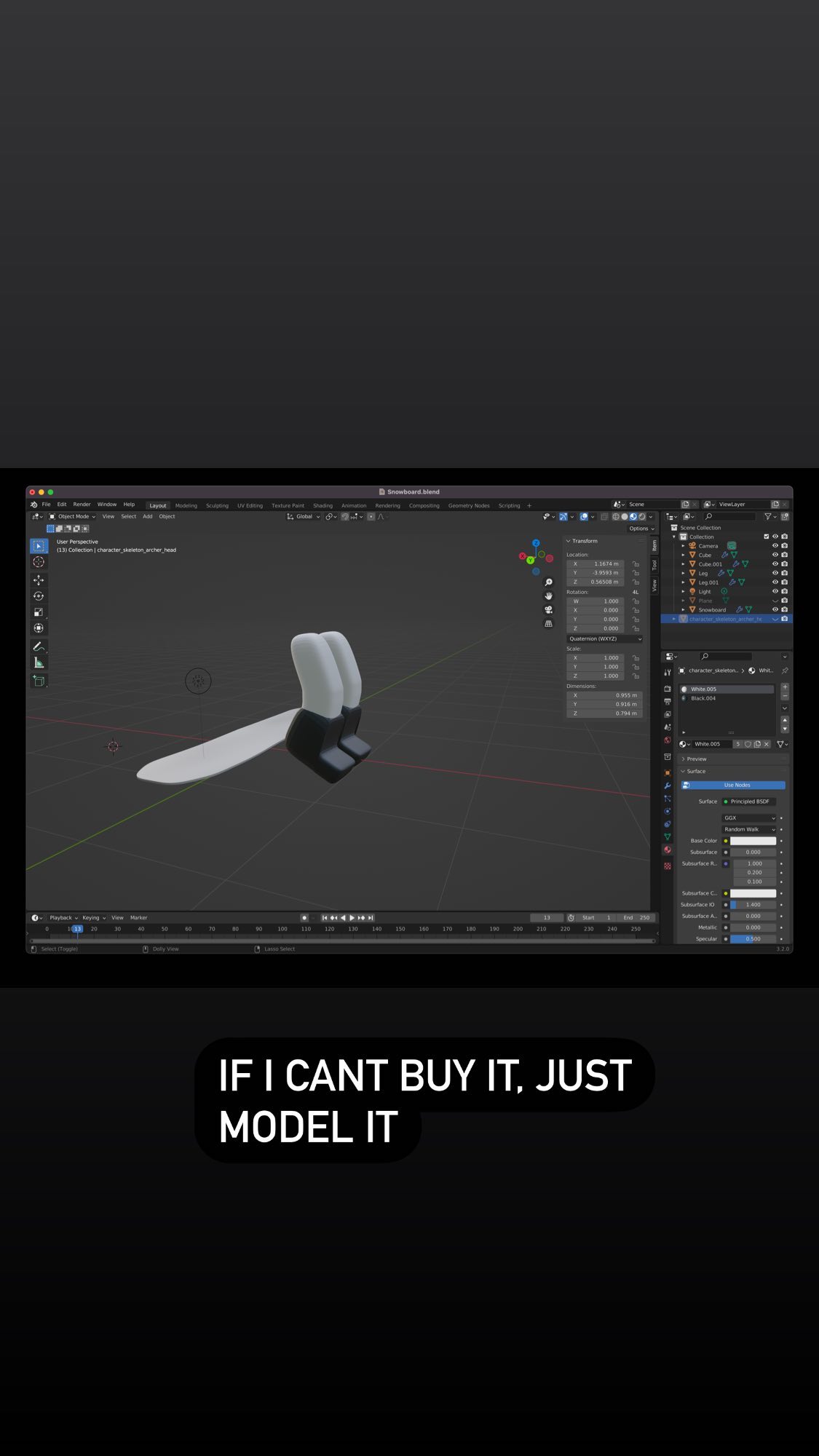Screen dimensions: 819x1456
Task: Select the 3D Cursor tool
Action: click(39, 562)
